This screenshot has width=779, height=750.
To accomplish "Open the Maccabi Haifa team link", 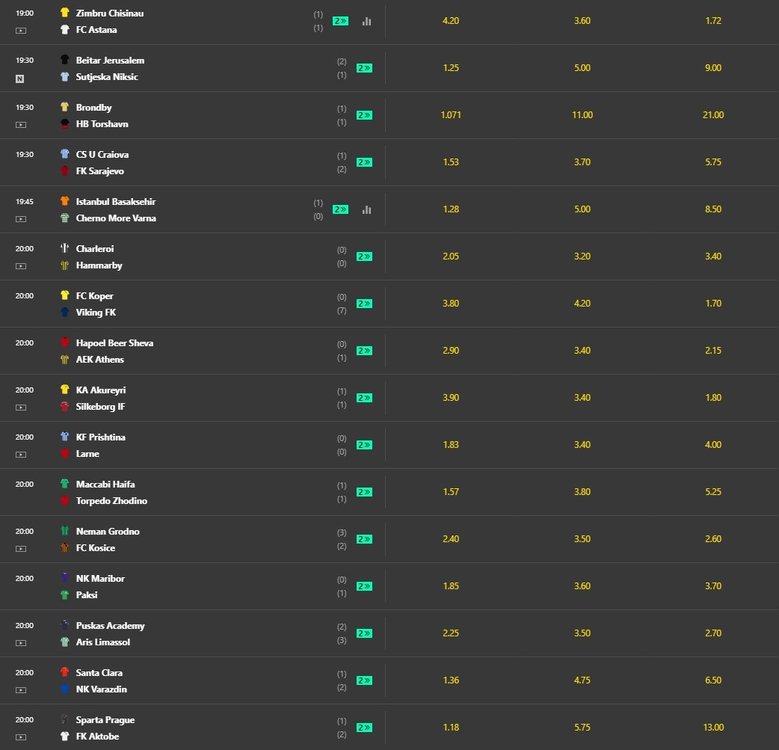I will [x=105, y=484].
